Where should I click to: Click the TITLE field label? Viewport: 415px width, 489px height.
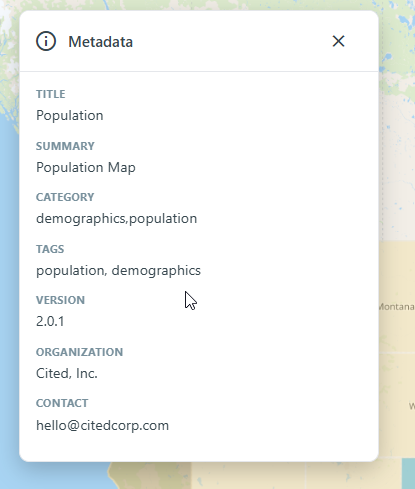51,94
